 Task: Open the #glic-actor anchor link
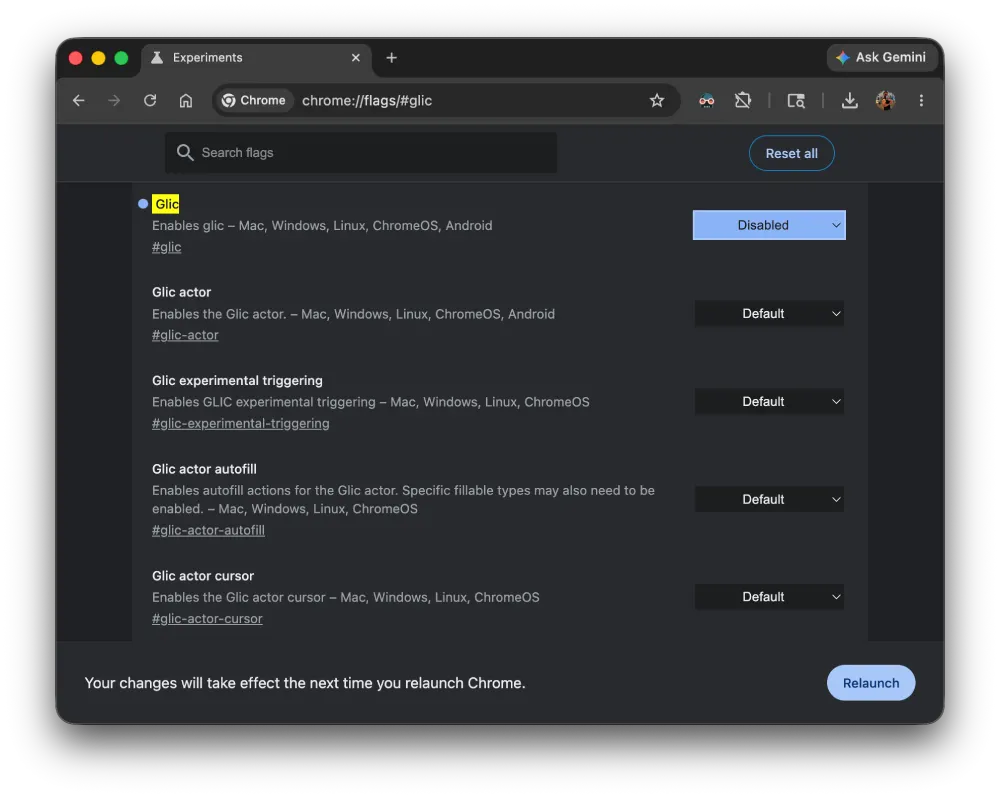pos(185,336)
